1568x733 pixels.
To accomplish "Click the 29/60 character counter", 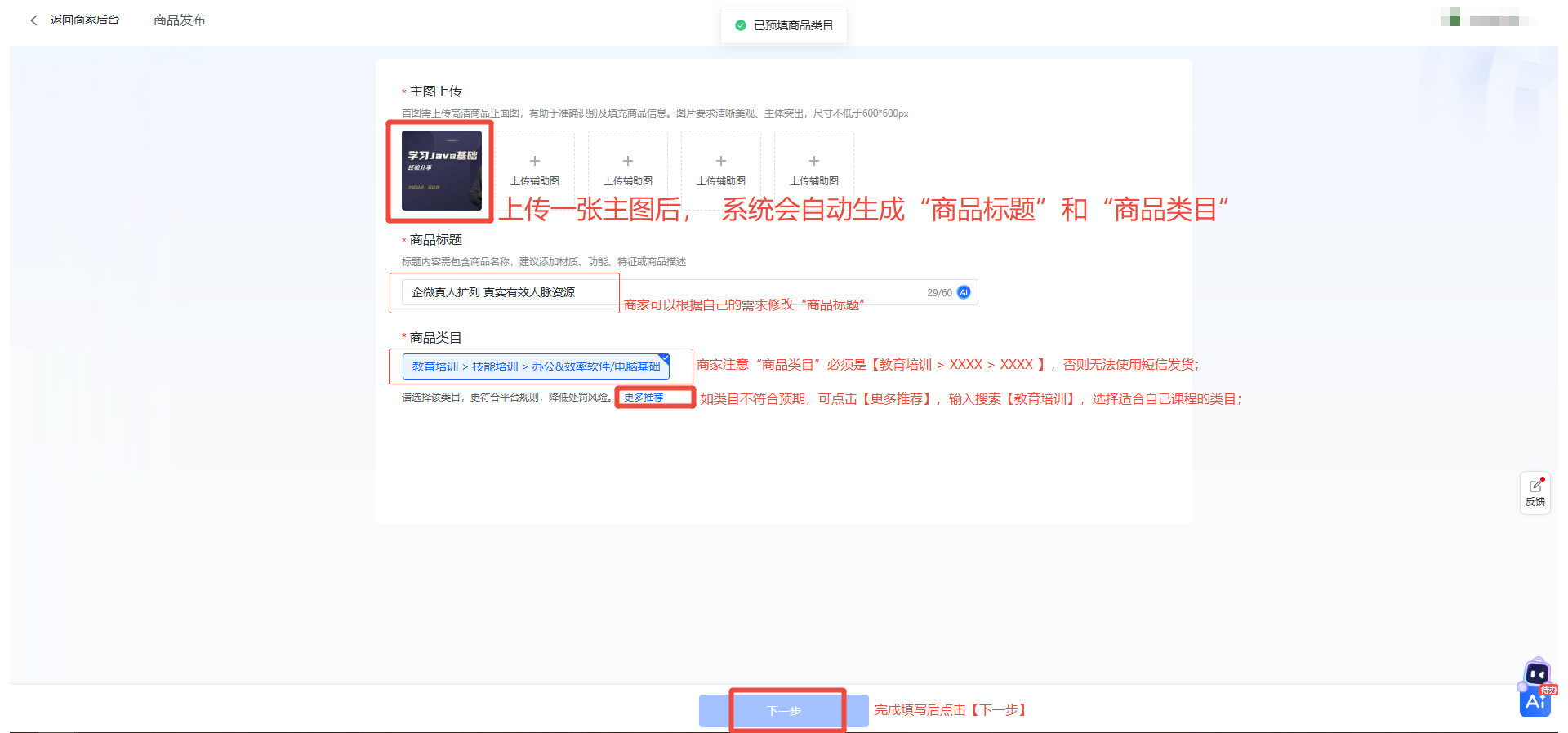I will 939,292.
